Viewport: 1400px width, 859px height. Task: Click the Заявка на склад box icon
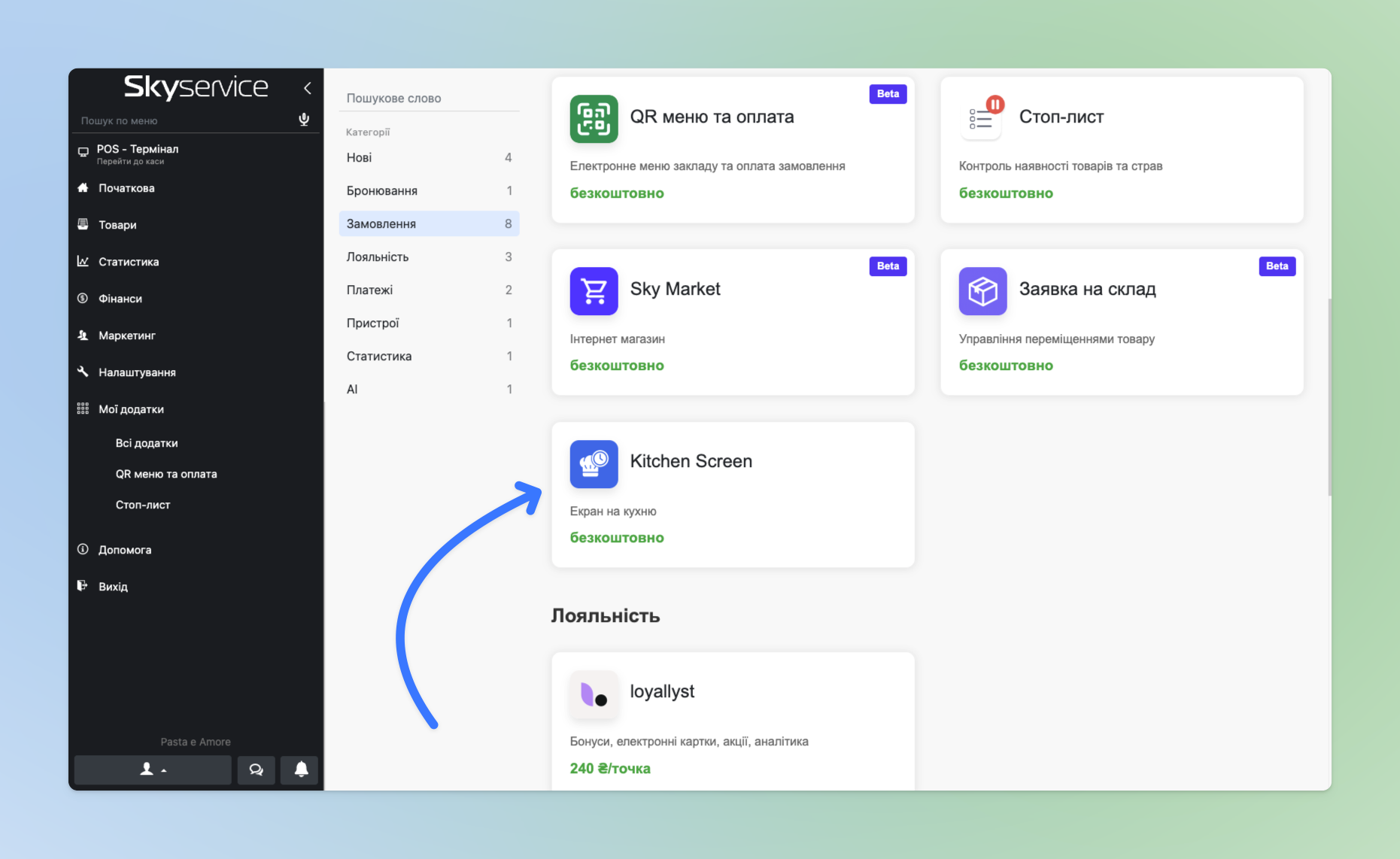982,291
